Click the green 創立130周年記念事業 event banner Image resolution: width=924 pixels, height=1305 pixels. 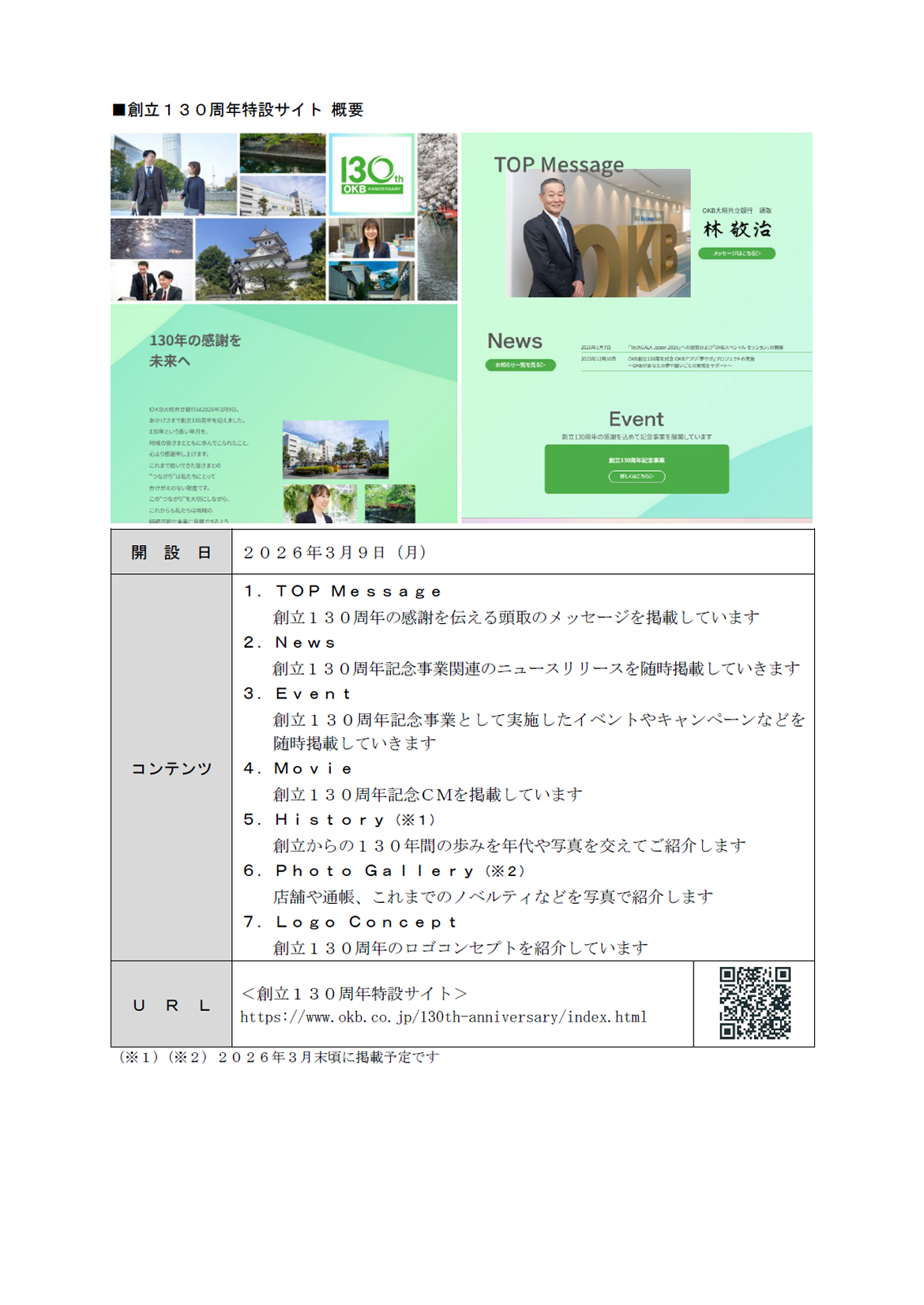(636, 468)
